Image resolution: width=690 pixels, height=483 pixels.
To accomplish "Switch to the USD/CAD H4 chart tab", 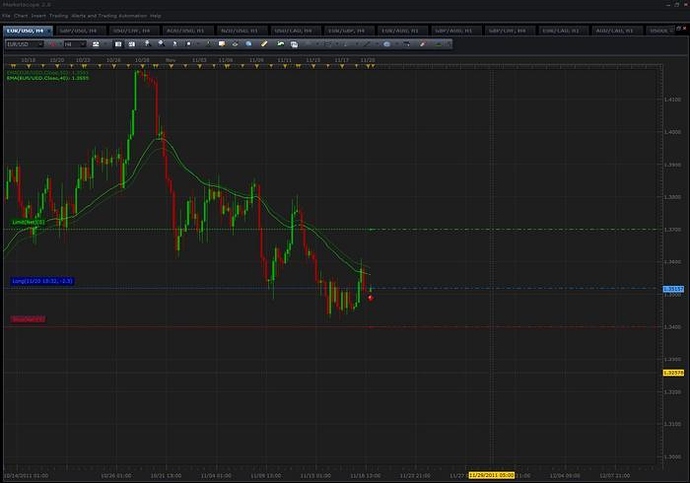I will point(294,31).
